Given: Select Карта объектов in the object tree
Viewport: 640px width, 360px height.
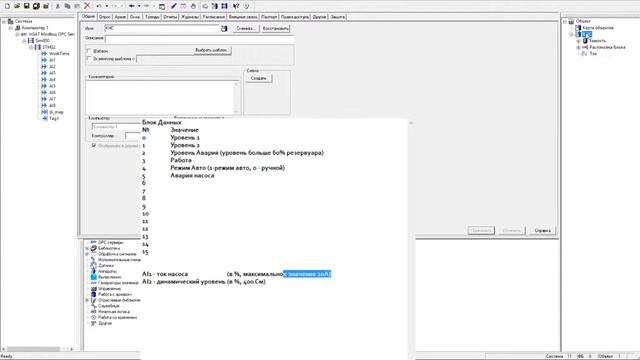Looking at the screenshot, I should coord(598,28).
